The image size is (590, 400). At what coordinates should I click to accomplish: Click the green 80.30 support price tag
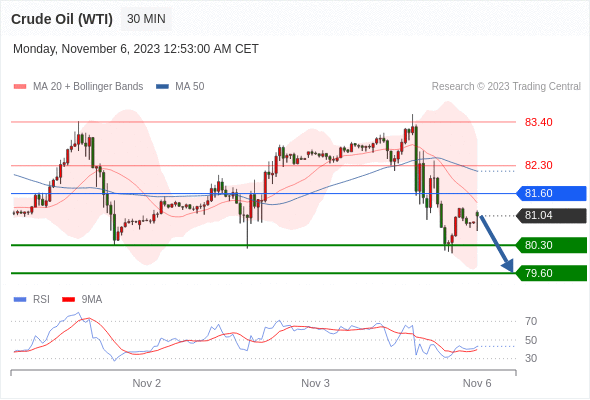point(551,245)
